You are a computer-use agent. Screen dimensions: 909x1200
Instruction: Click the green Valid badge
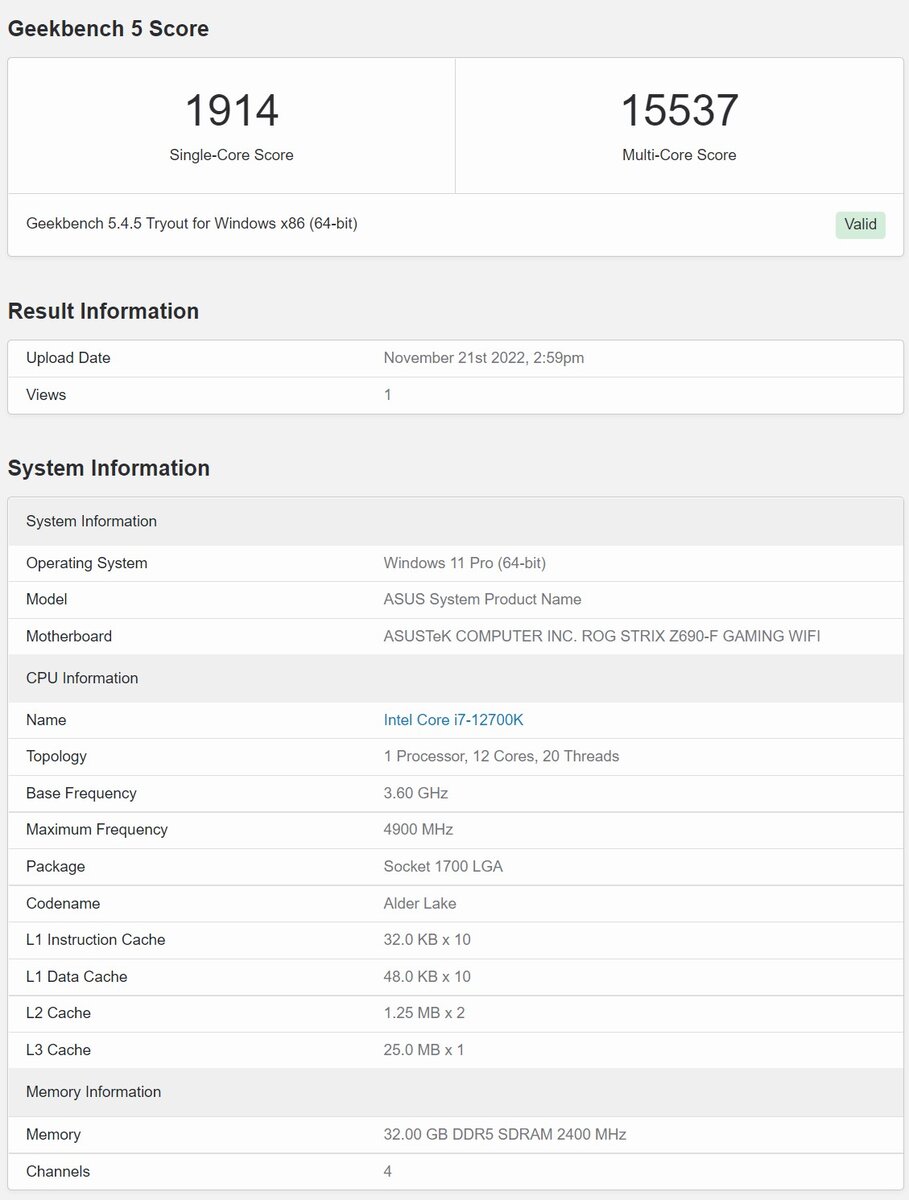[x=860, y=224]
